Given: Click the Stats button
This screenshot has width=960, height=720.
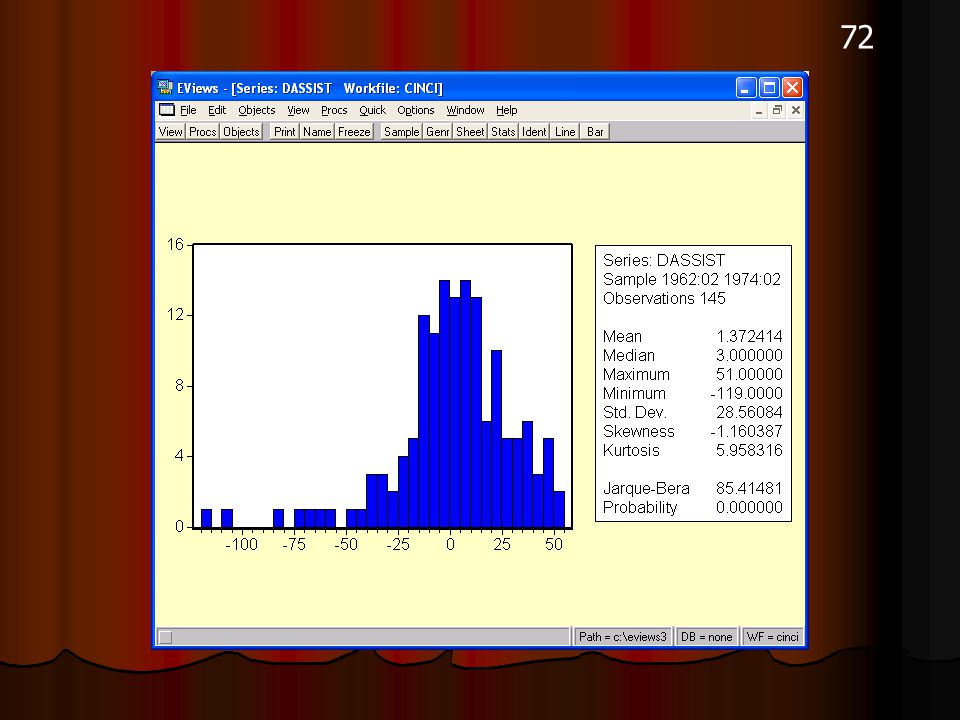Looking at the screenshot, I should (x=503, y=132).
